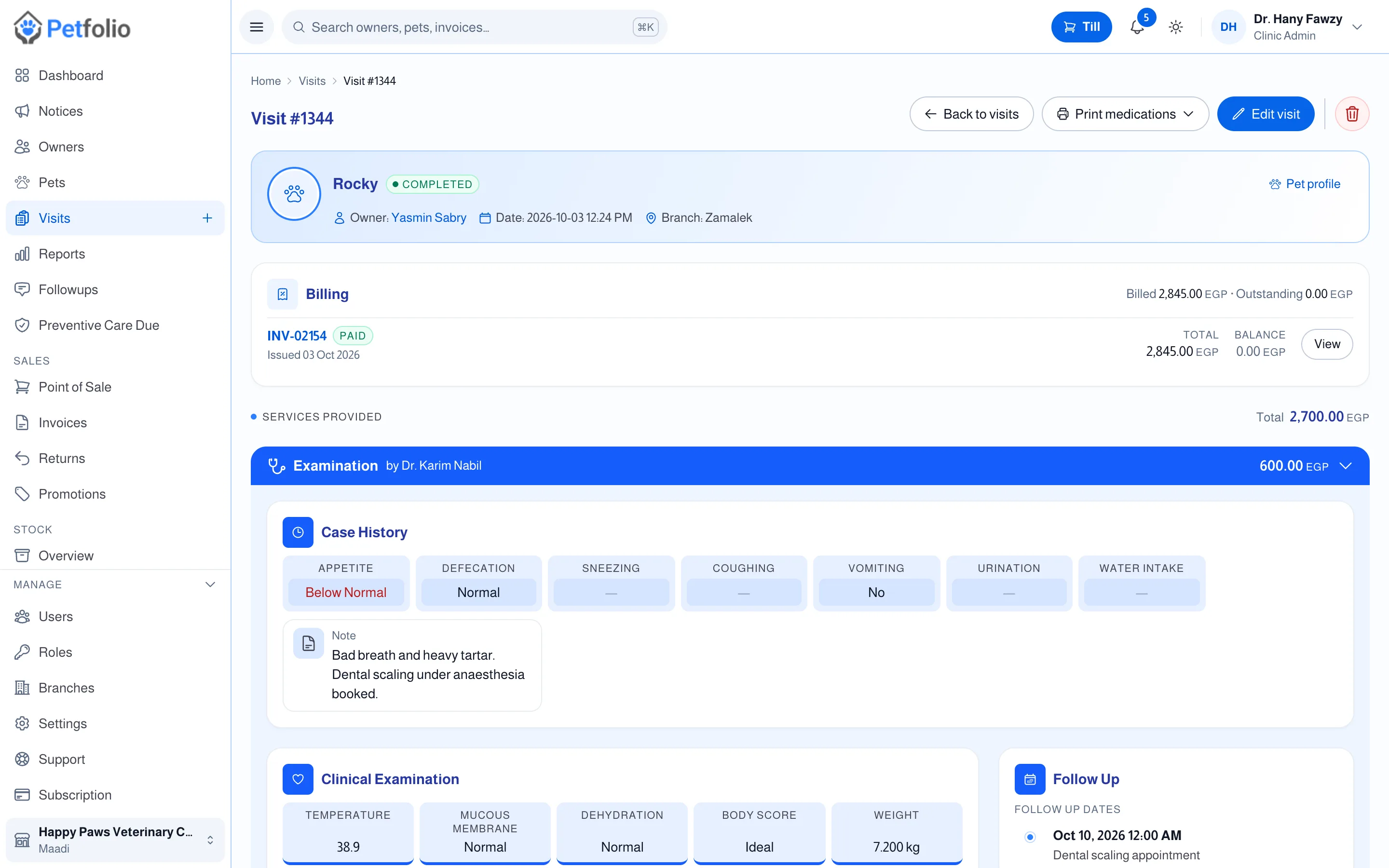This screenshot has height=868, width=1389.
Task: Open the Happy Paws clinic switcher
Action: click(115, 839)
